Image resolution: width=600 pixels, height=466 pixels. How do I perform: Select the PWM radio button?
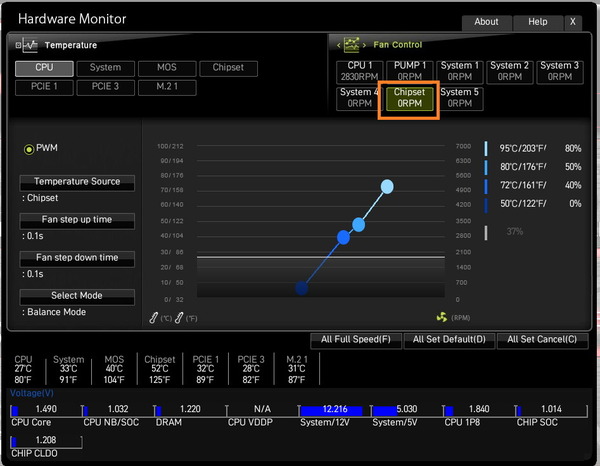click(x=29, y=149)
